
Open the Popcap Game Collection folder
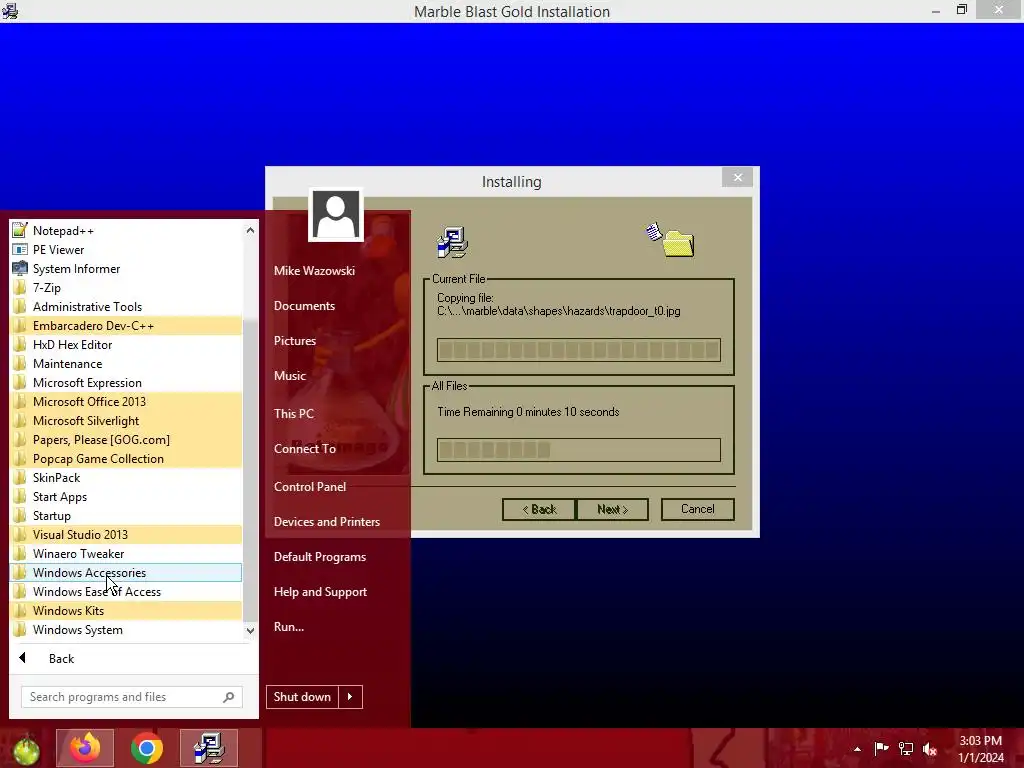126,458
